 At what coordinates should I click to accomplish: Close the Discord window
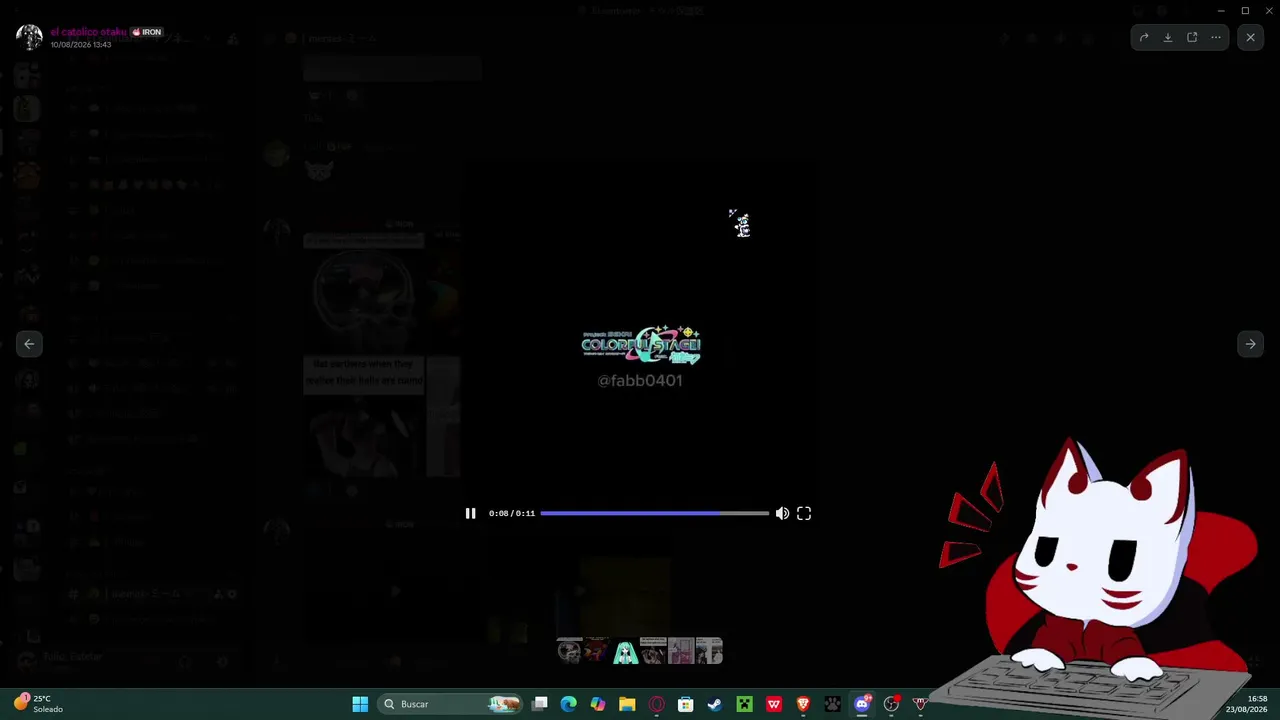(1268, 11)
